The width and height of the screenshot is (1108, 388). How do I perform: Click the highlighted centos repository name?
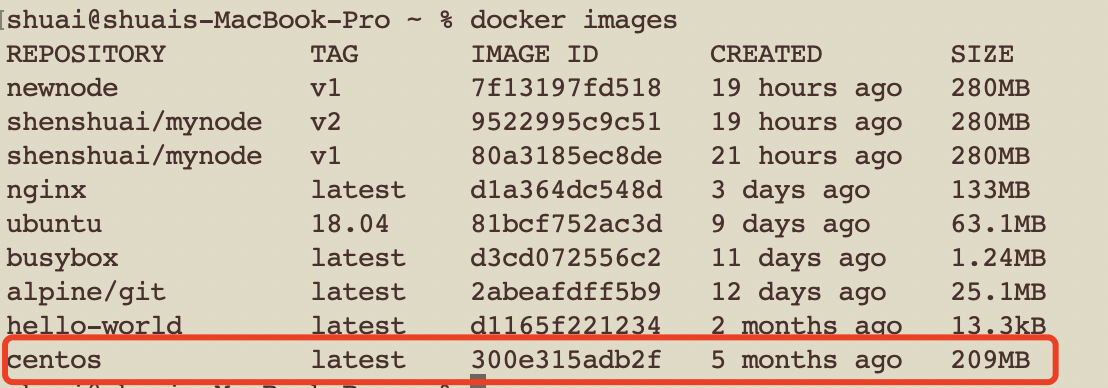(x=54, y=360)
